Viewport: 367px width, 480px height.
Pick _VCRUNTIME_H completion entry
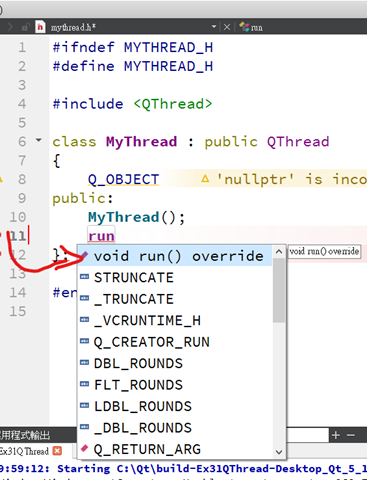(175, 320)
